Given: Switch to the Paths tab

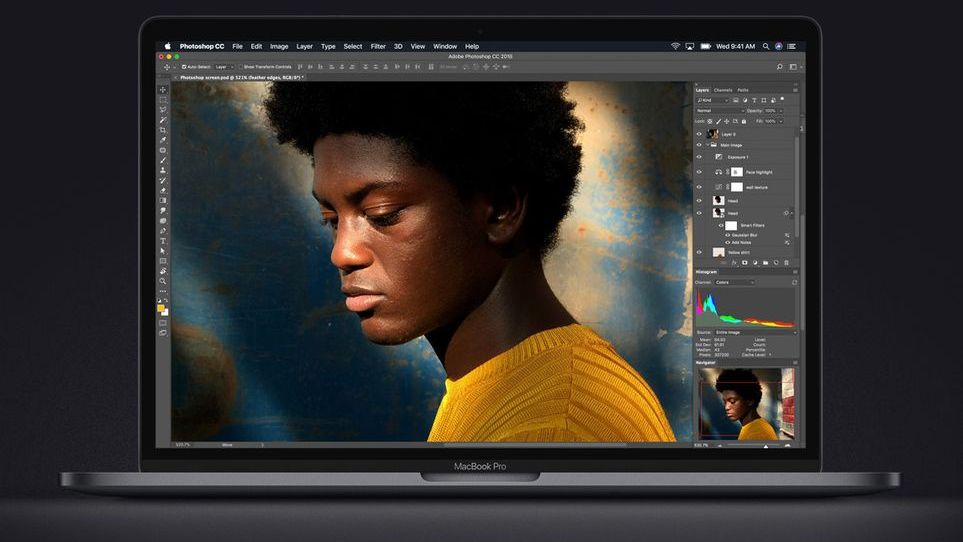Looking at the screenshot, I should pos(743,90).
